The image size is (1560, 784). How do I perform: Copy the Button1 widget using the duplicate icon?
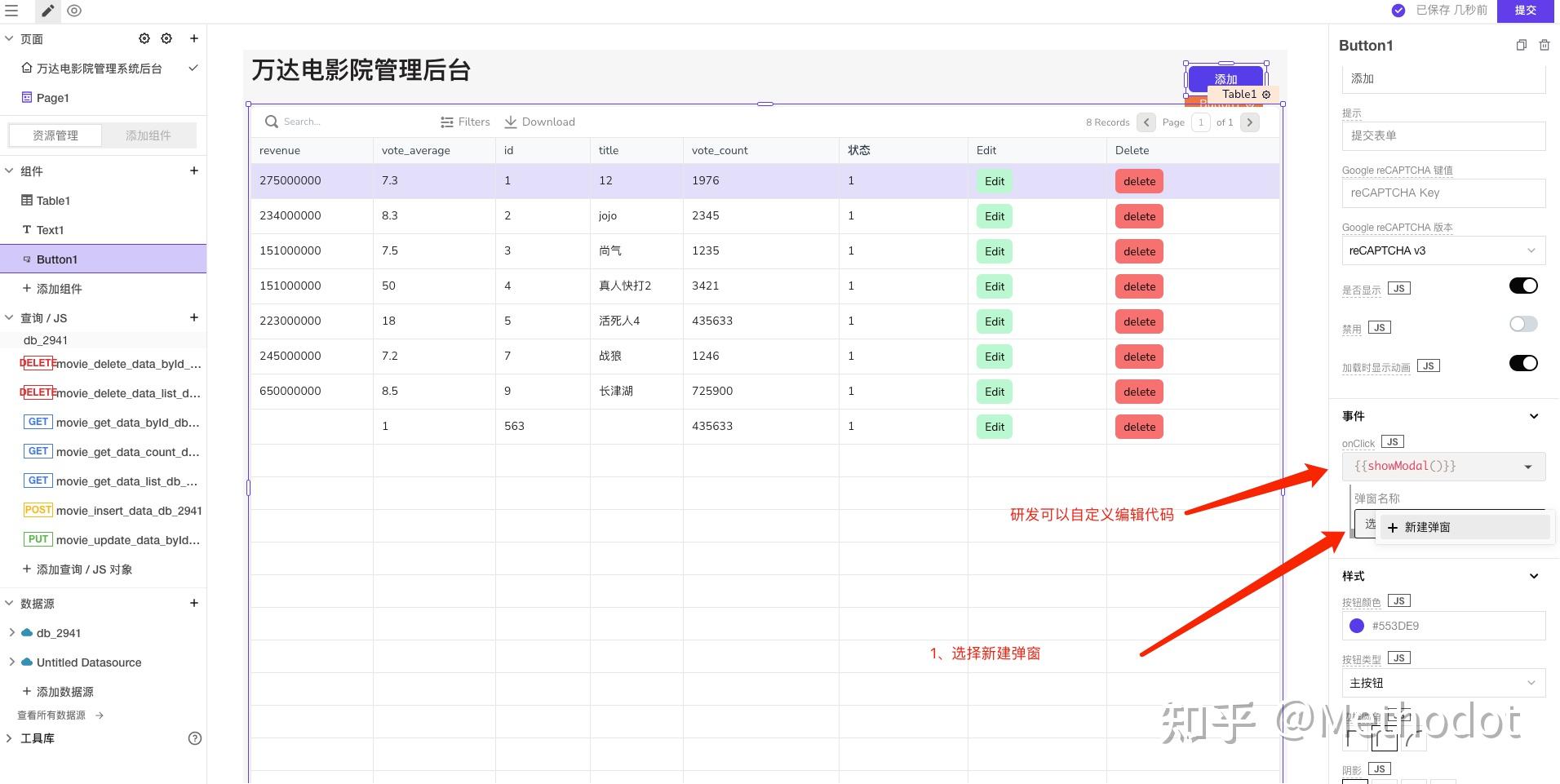(x=1521, y=46)
